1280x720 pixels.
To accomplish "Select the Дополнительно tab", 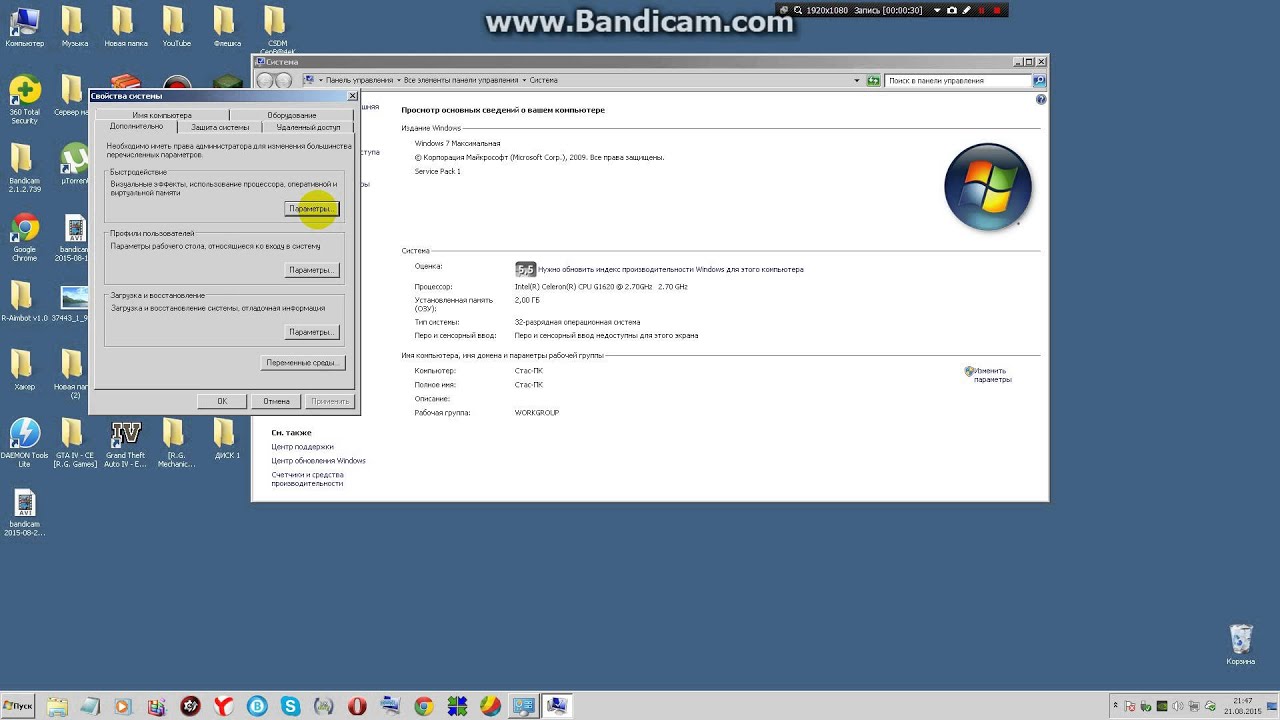I will (x=136, y=126).
